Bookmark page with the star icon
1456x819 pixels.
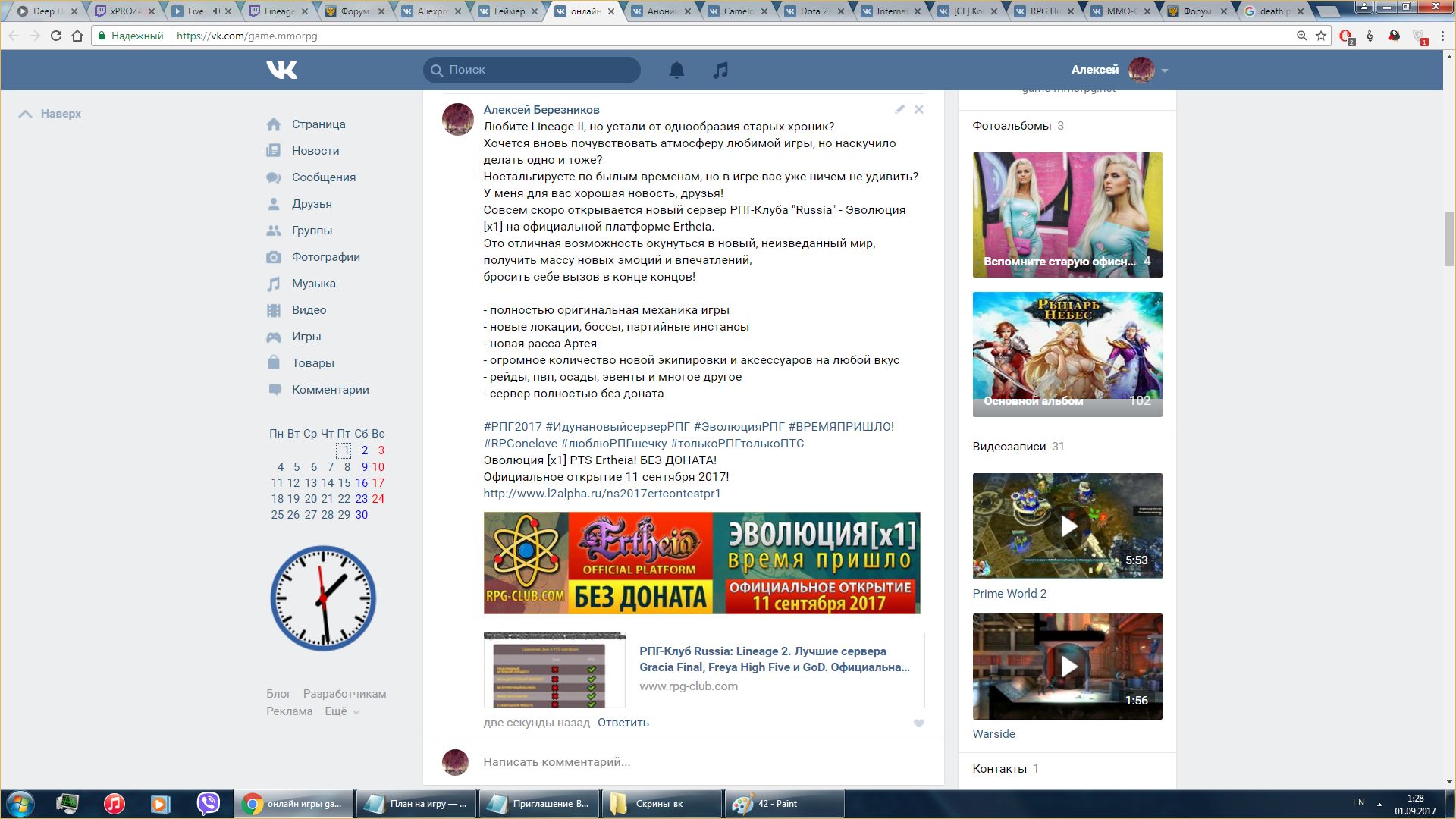1321,36
